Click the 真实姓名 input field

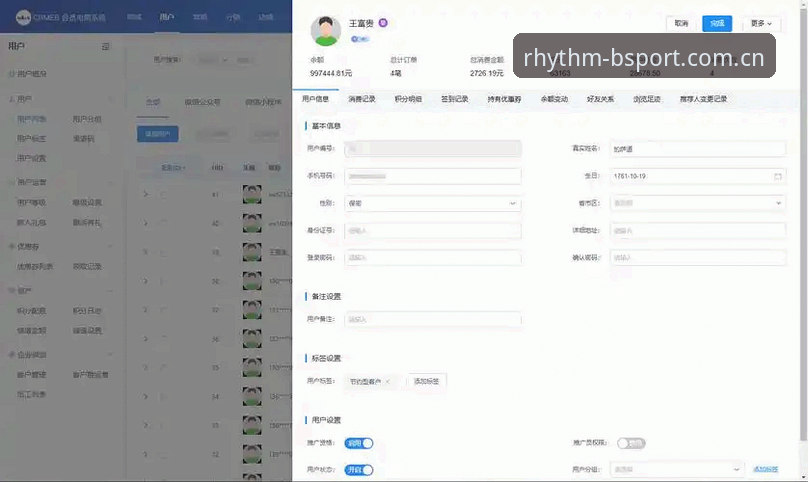698,148
